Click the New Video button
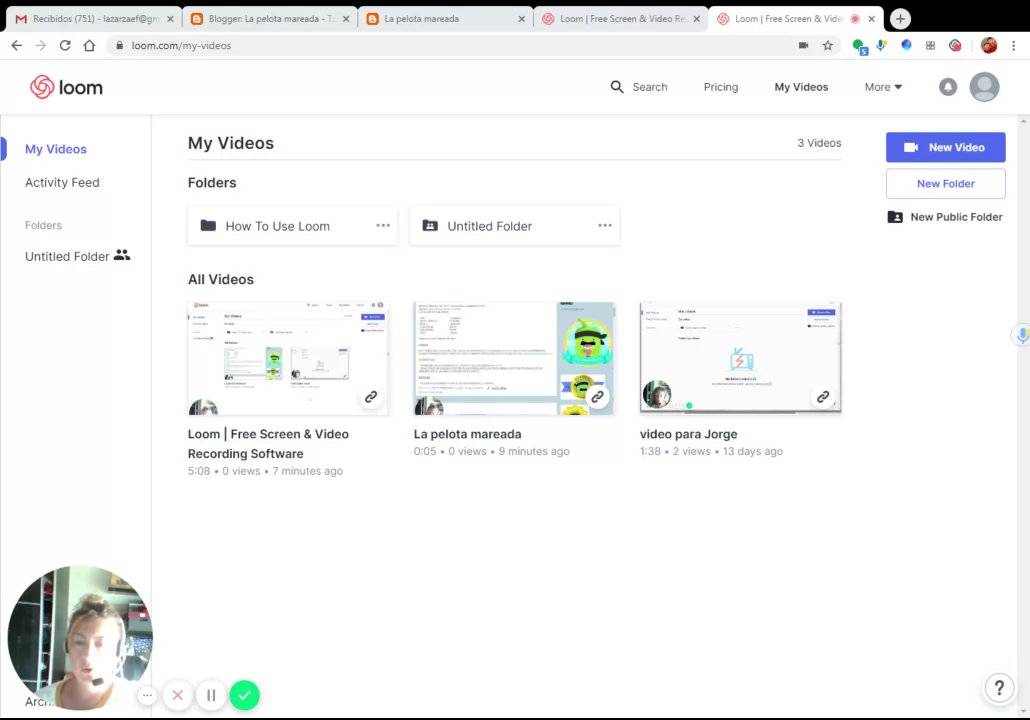This screenshot has width=1030, height=720. pos(945,147)
